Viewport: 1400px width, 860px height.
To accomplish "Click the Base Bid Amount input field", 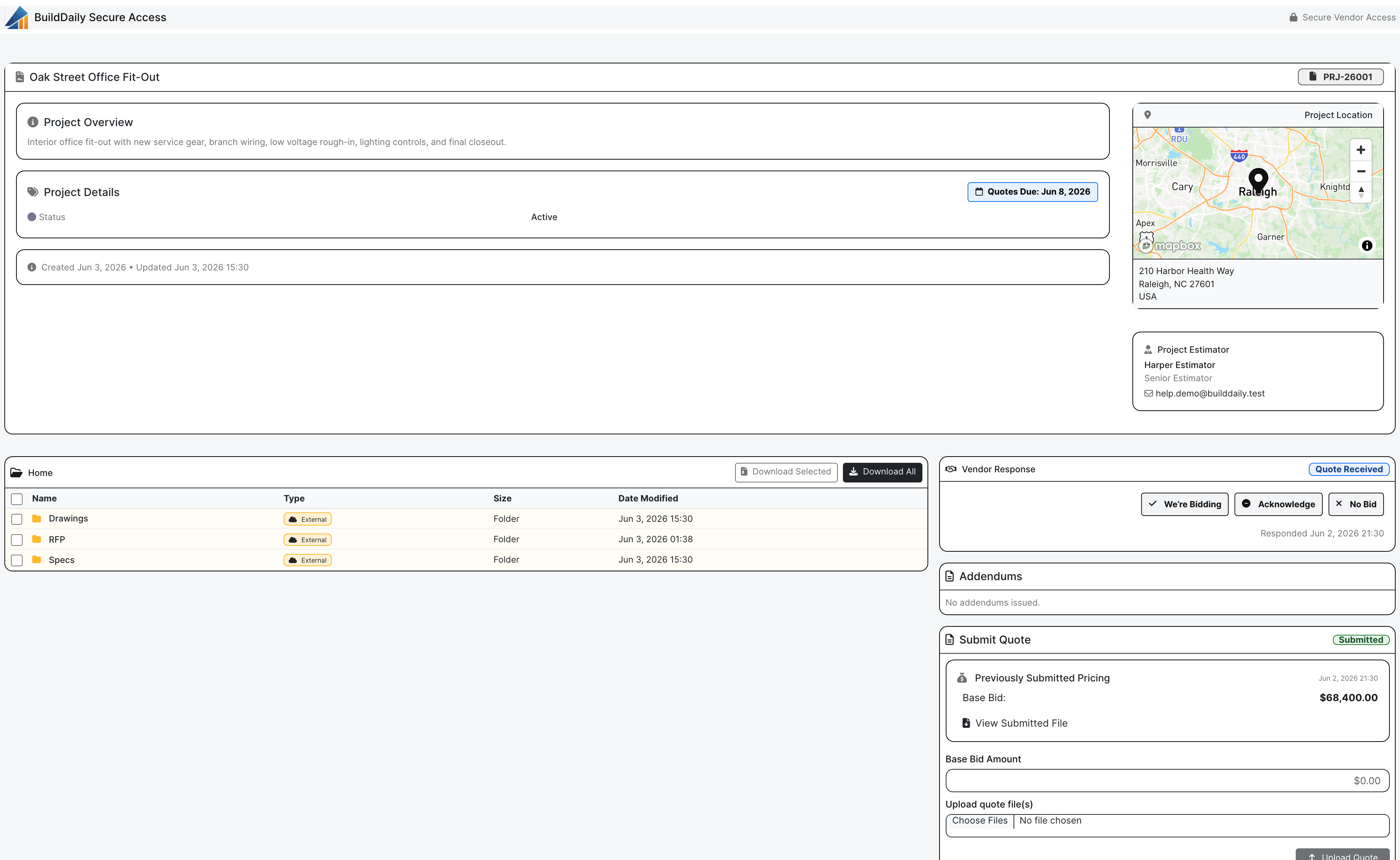I will [1167, 781].
